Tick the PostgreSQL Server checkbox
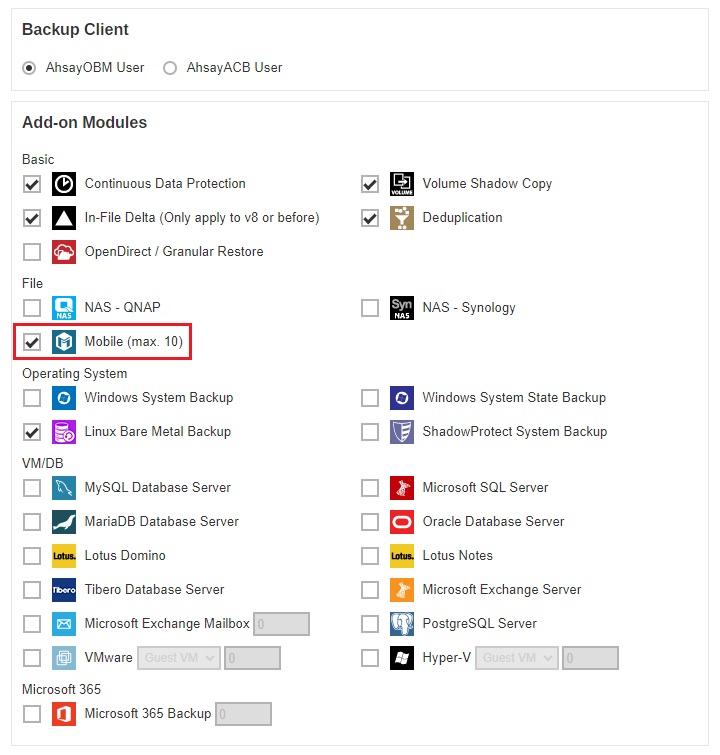 pyautogui.click(x=370, y=624)
